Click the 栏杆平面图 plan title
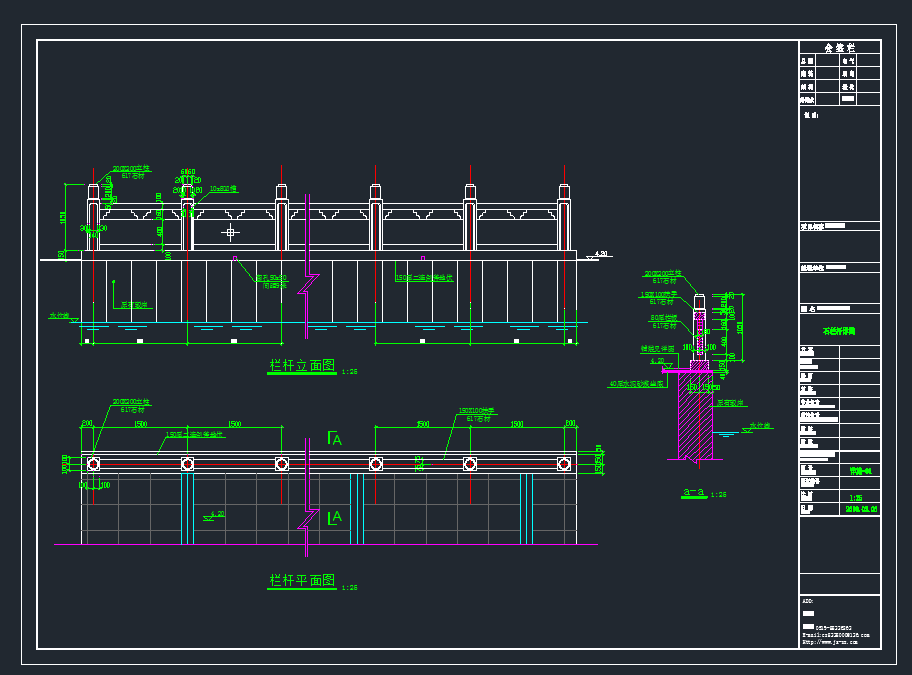 (x=301, y=581)
